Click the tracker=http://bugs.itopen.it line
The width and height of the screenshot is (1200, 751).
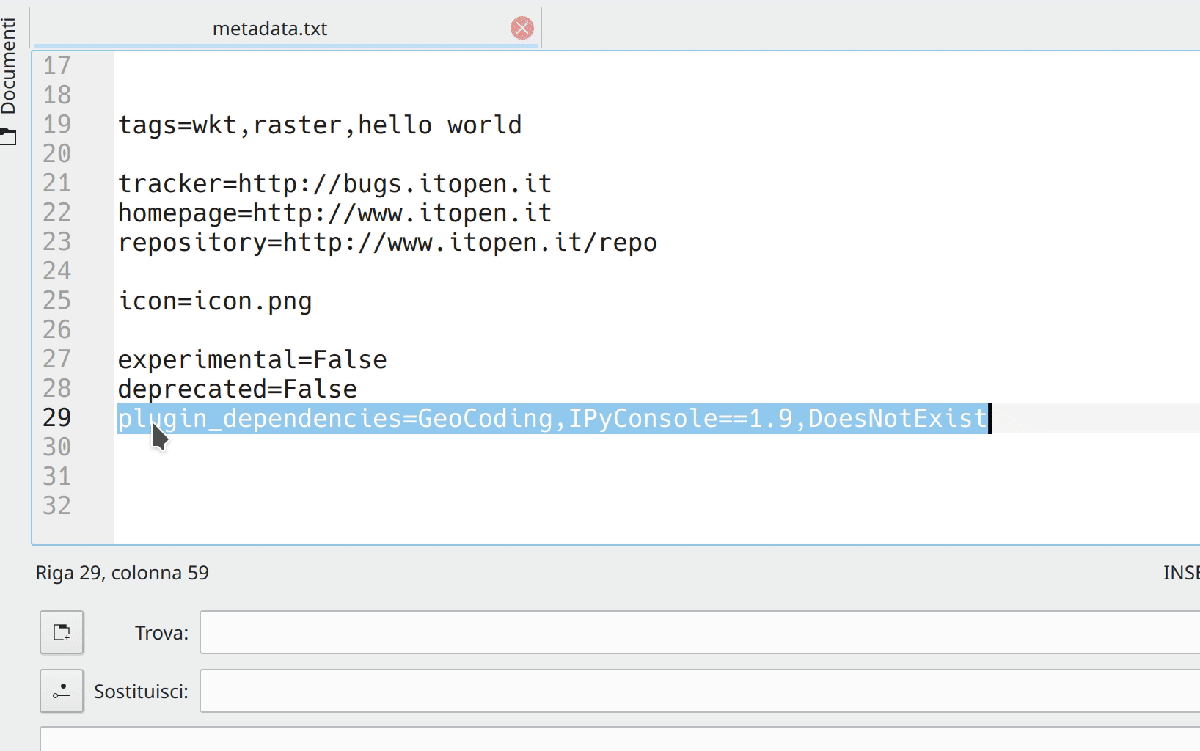335,184
